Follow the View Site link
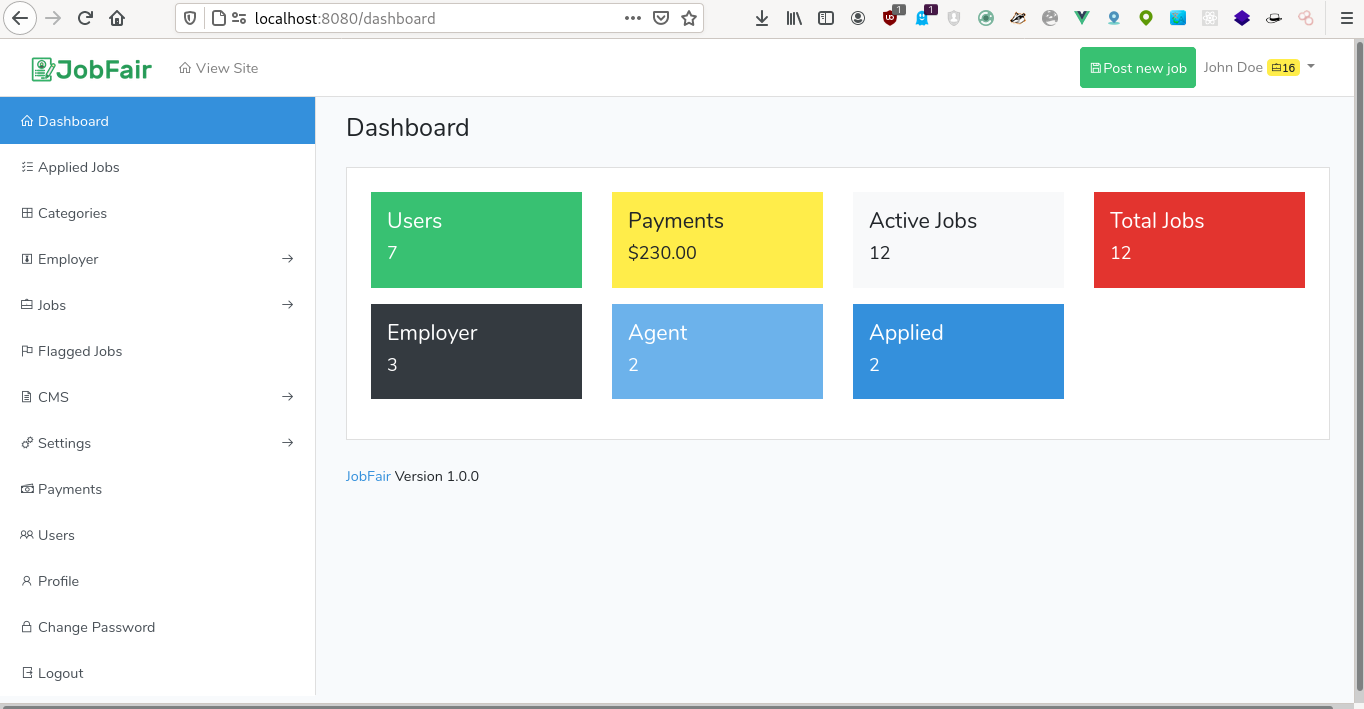 point(218,68)
